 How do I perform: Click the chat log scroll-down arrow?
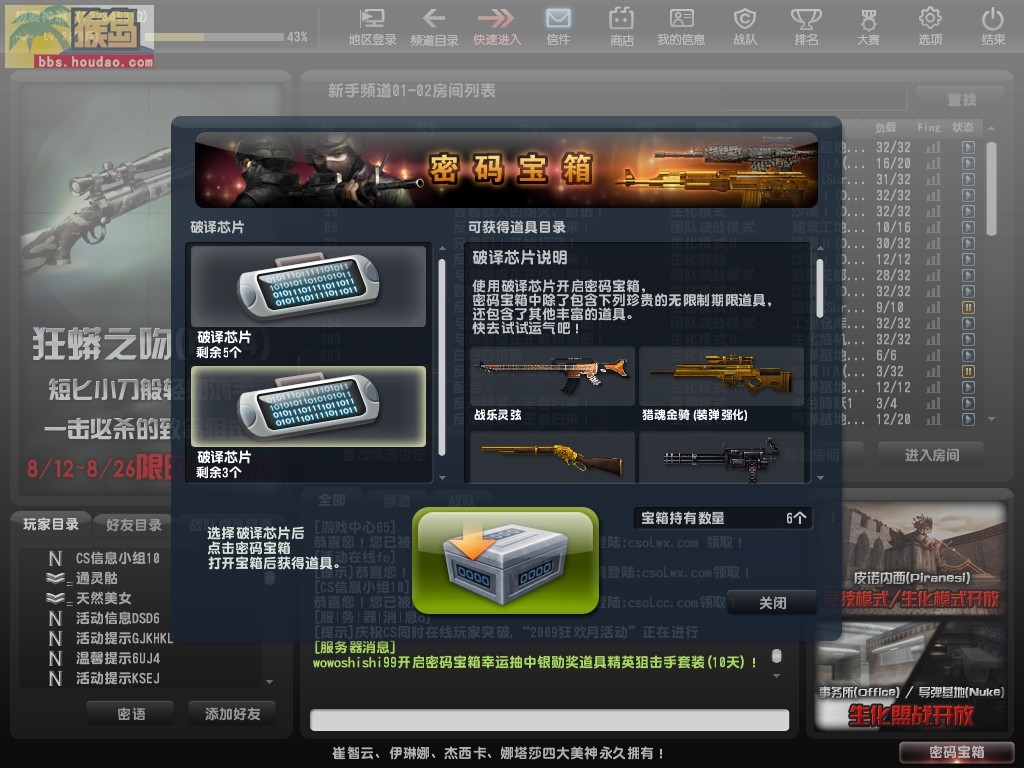pyautogui.click(x=776, y=676)
